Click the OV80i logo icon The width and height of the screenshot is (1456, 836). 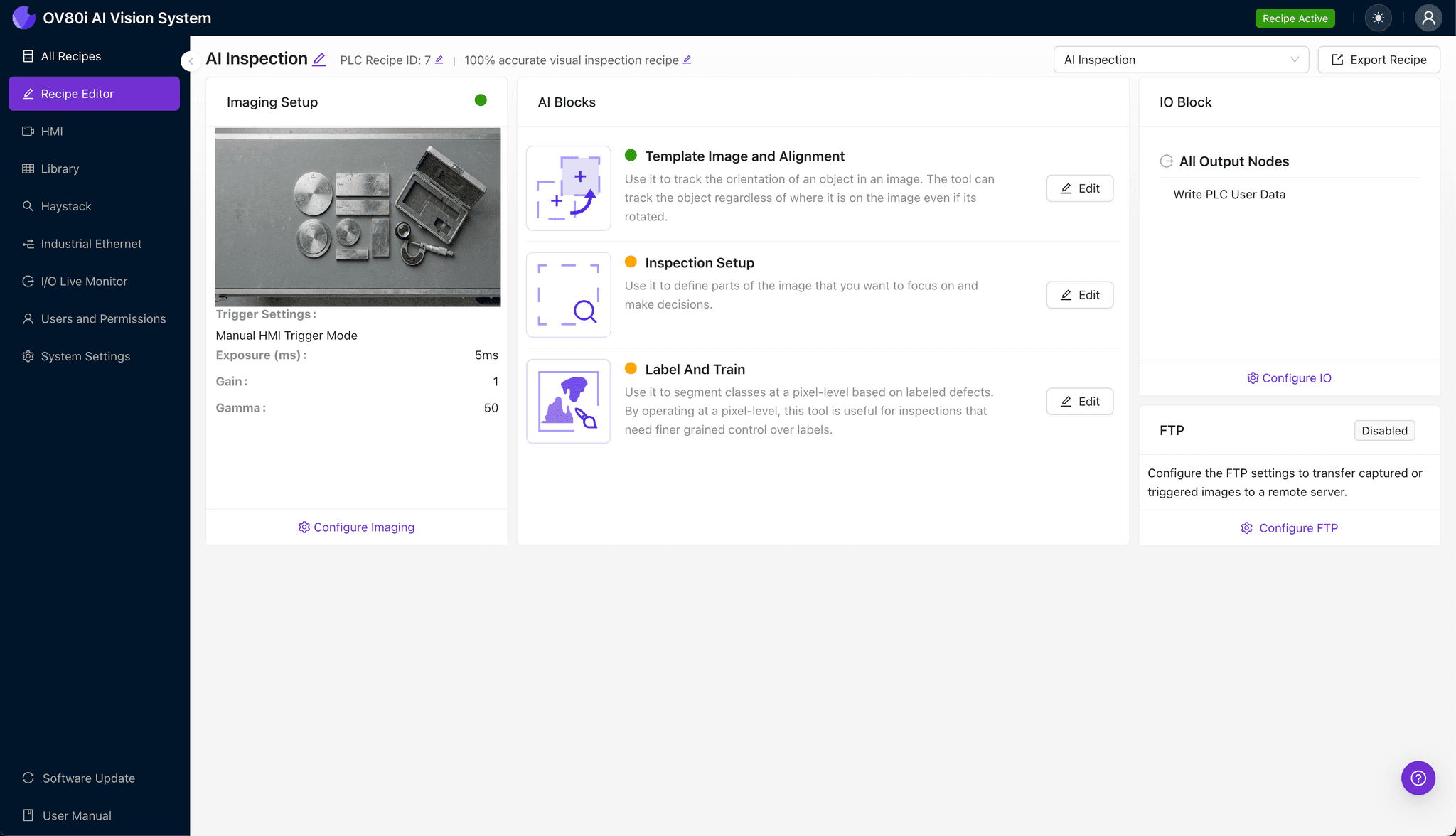click(23, 18)
